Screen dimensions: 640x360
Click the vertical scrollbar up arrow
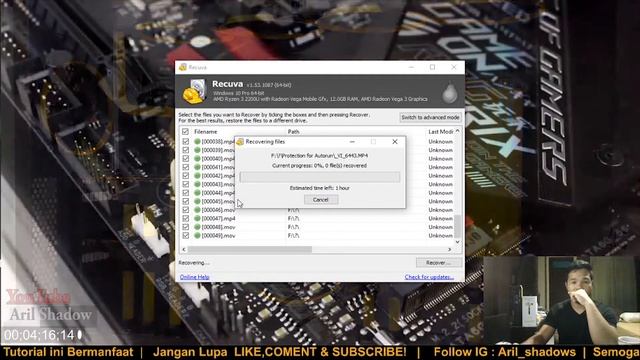coord(458,131)
